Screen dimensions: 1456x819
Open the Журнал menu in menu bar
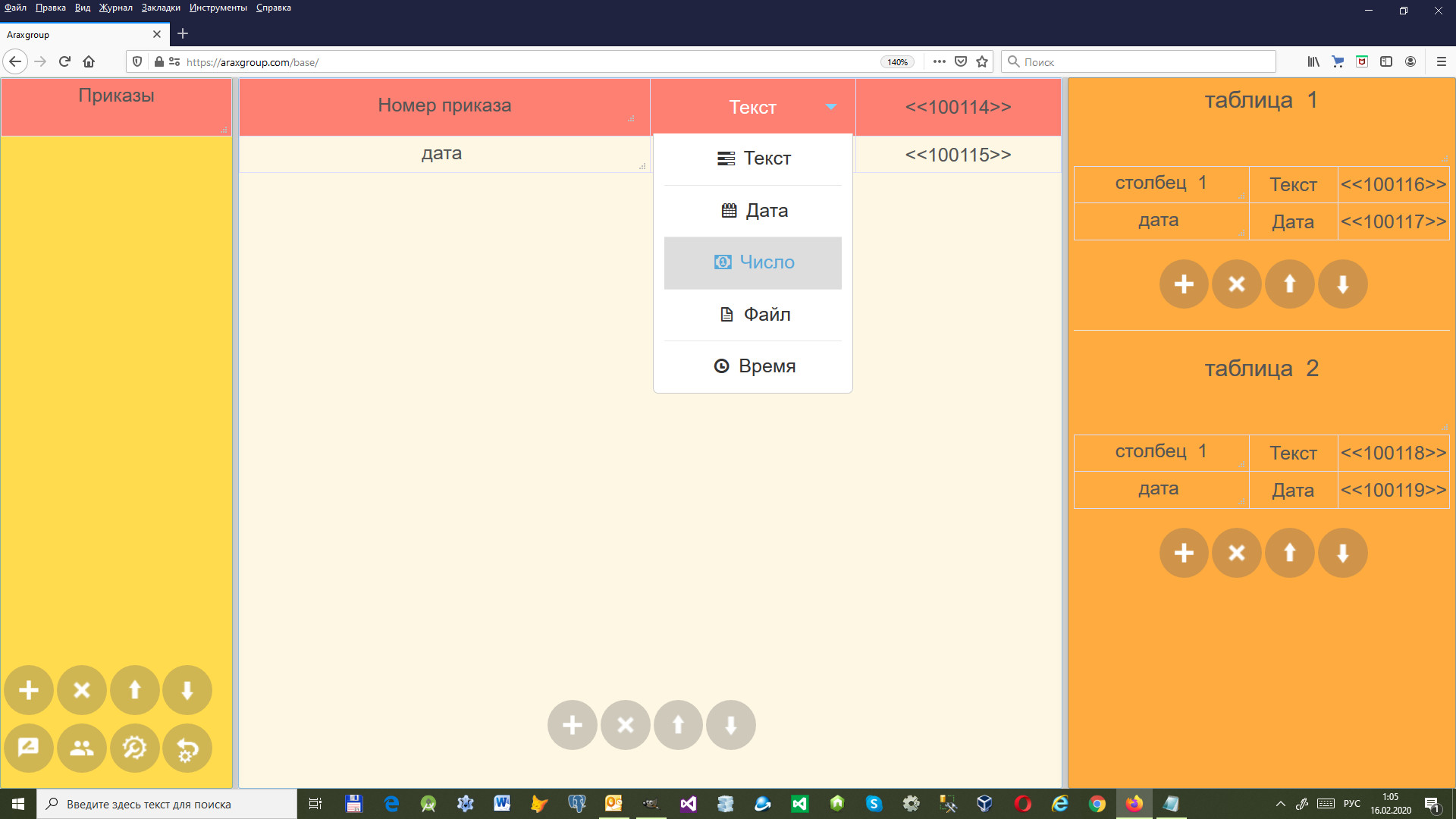coord(115,8)
